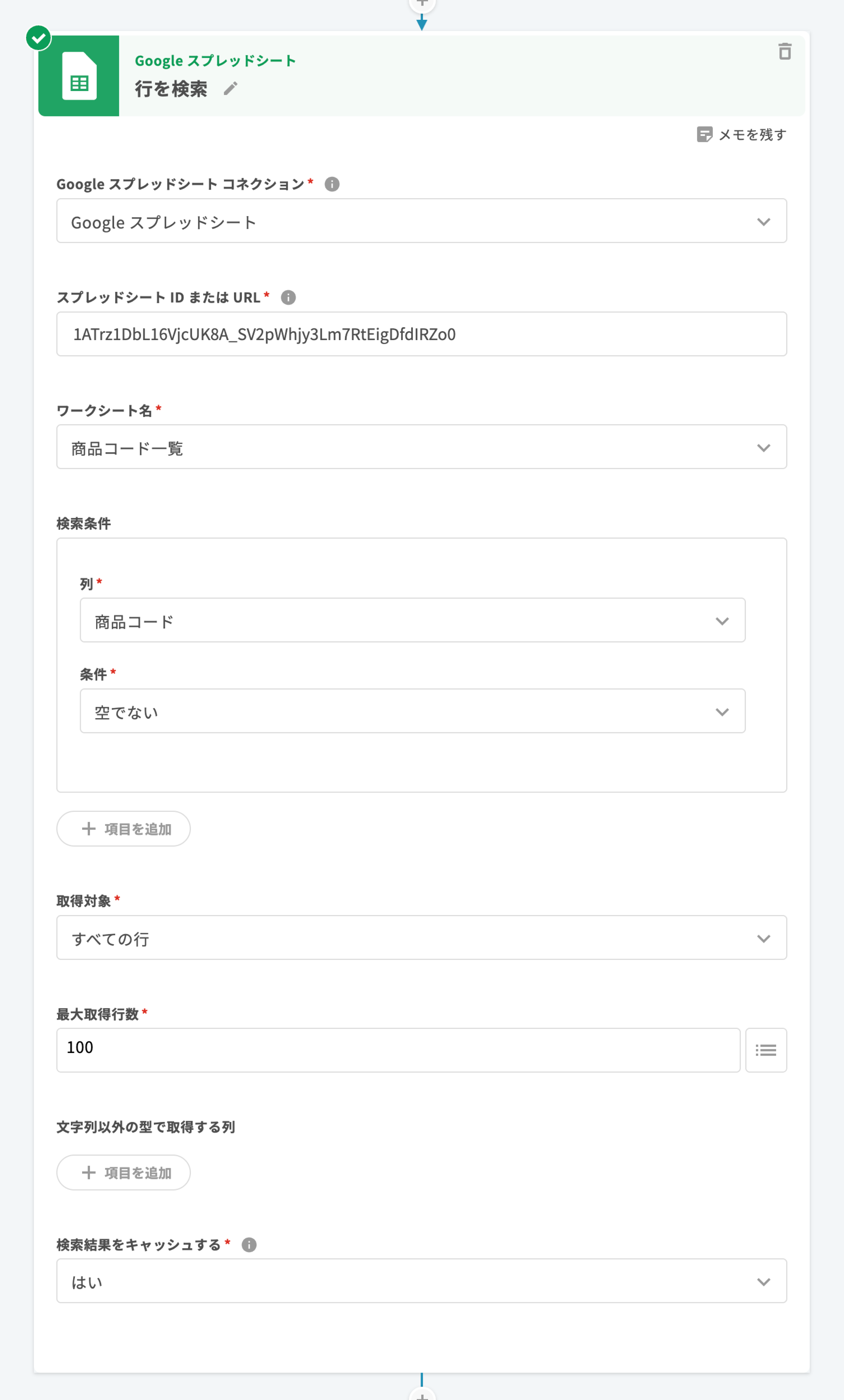Click 項目を追加 under 検索条件
The height and width of the screenshot is (1400, 844).
tap(123, 829)
